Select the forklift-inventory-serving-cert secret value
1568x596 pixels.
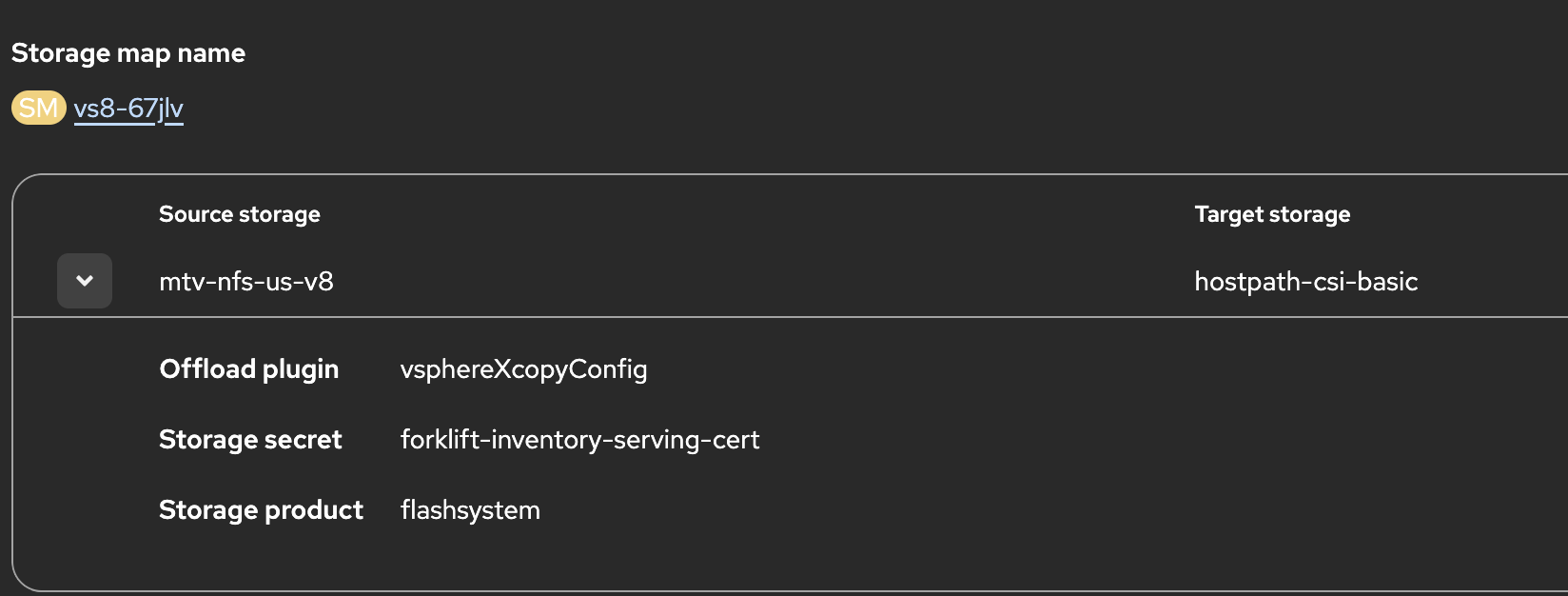tap(579, 440)
